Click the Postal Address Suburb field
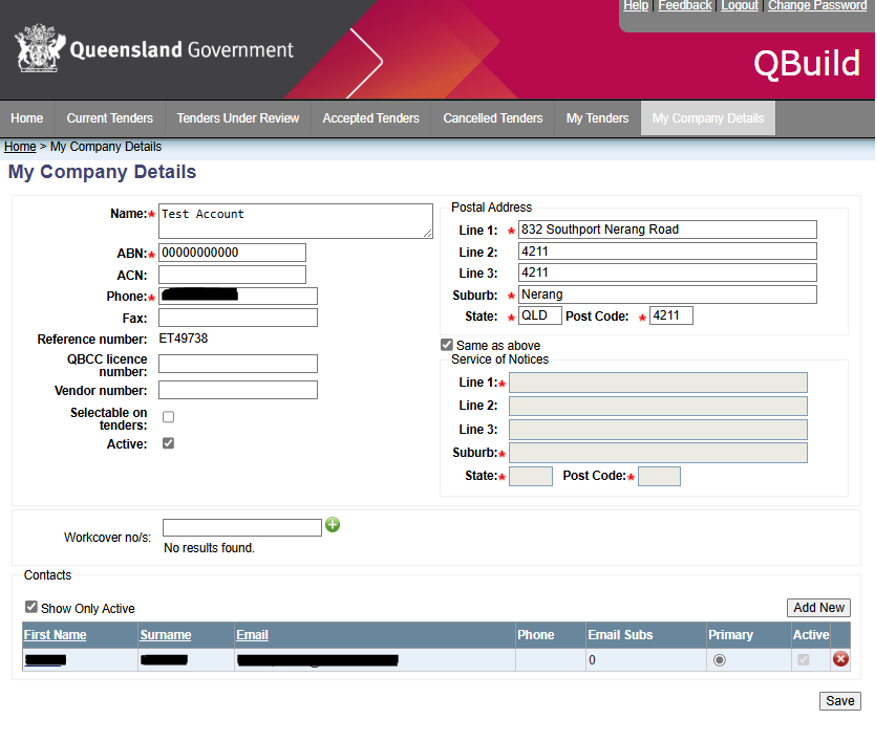 pos(667,294)
